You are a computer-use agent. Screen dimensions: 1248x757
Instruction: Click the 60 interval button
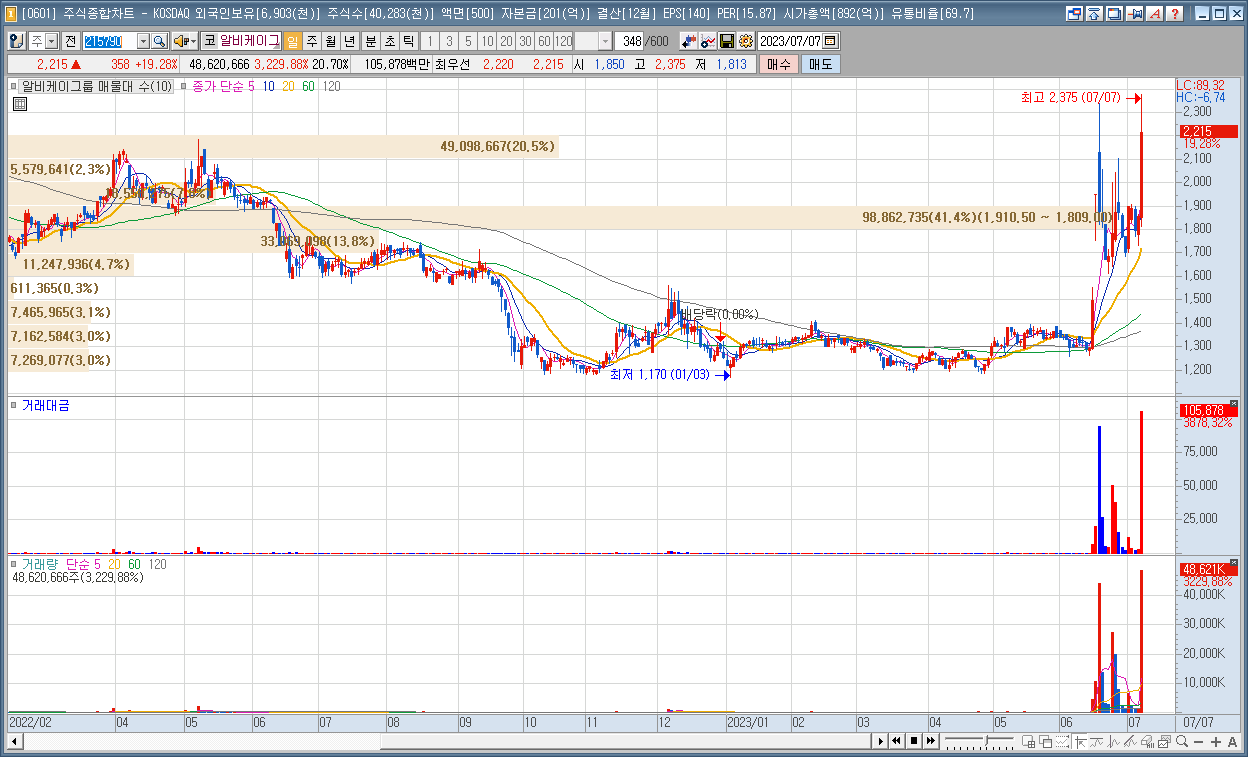click(544, 41)
